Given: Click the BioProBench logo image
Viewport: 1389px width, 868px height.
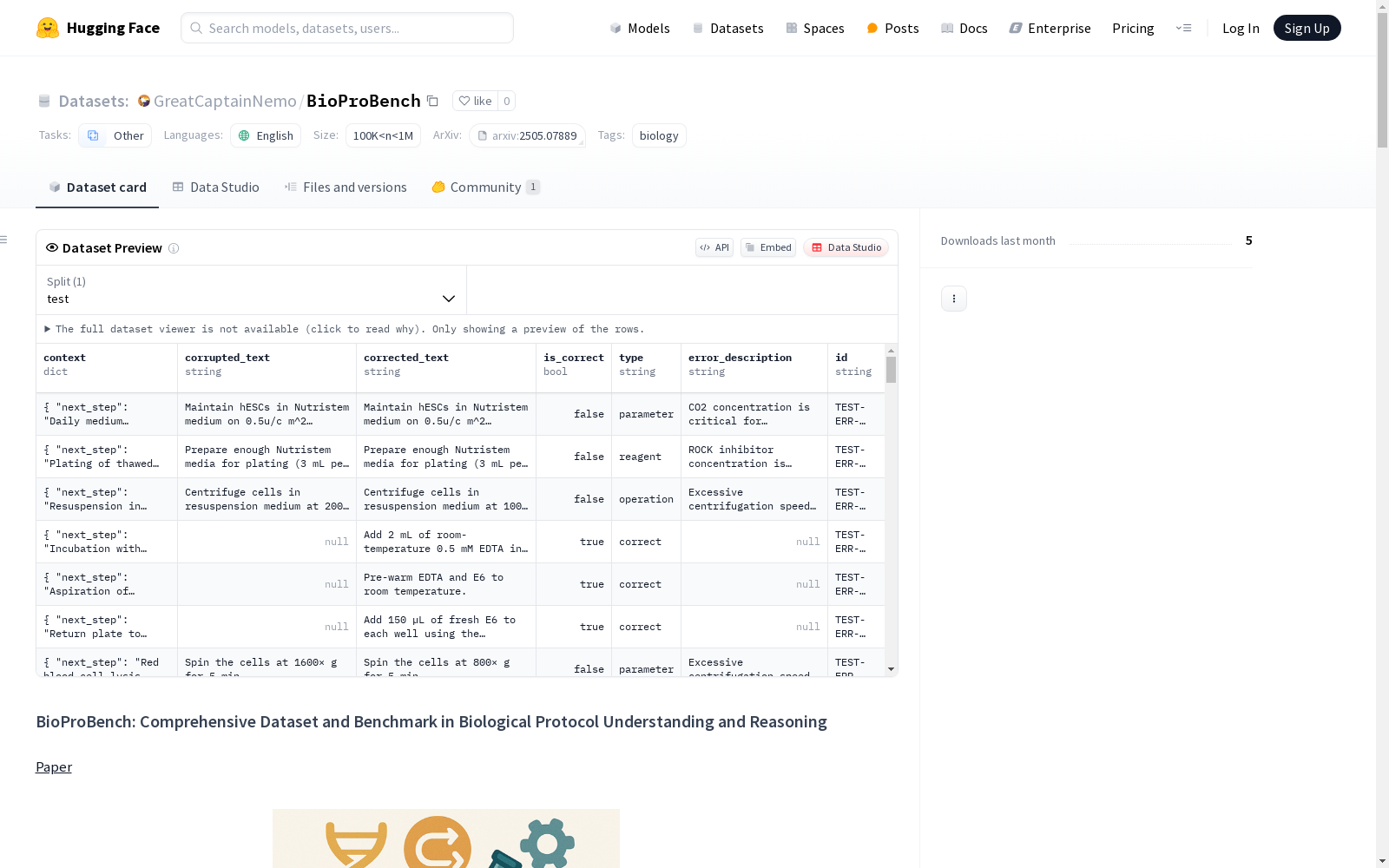Looking at the screenshot, I should click(446, 838).
